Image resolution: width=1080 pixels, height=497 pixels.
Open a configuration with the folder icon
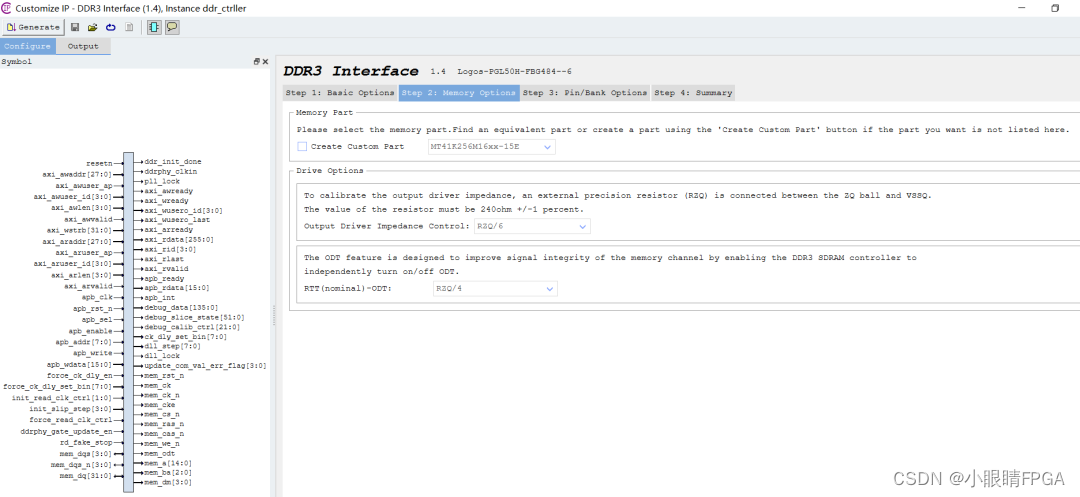(92, 28)
